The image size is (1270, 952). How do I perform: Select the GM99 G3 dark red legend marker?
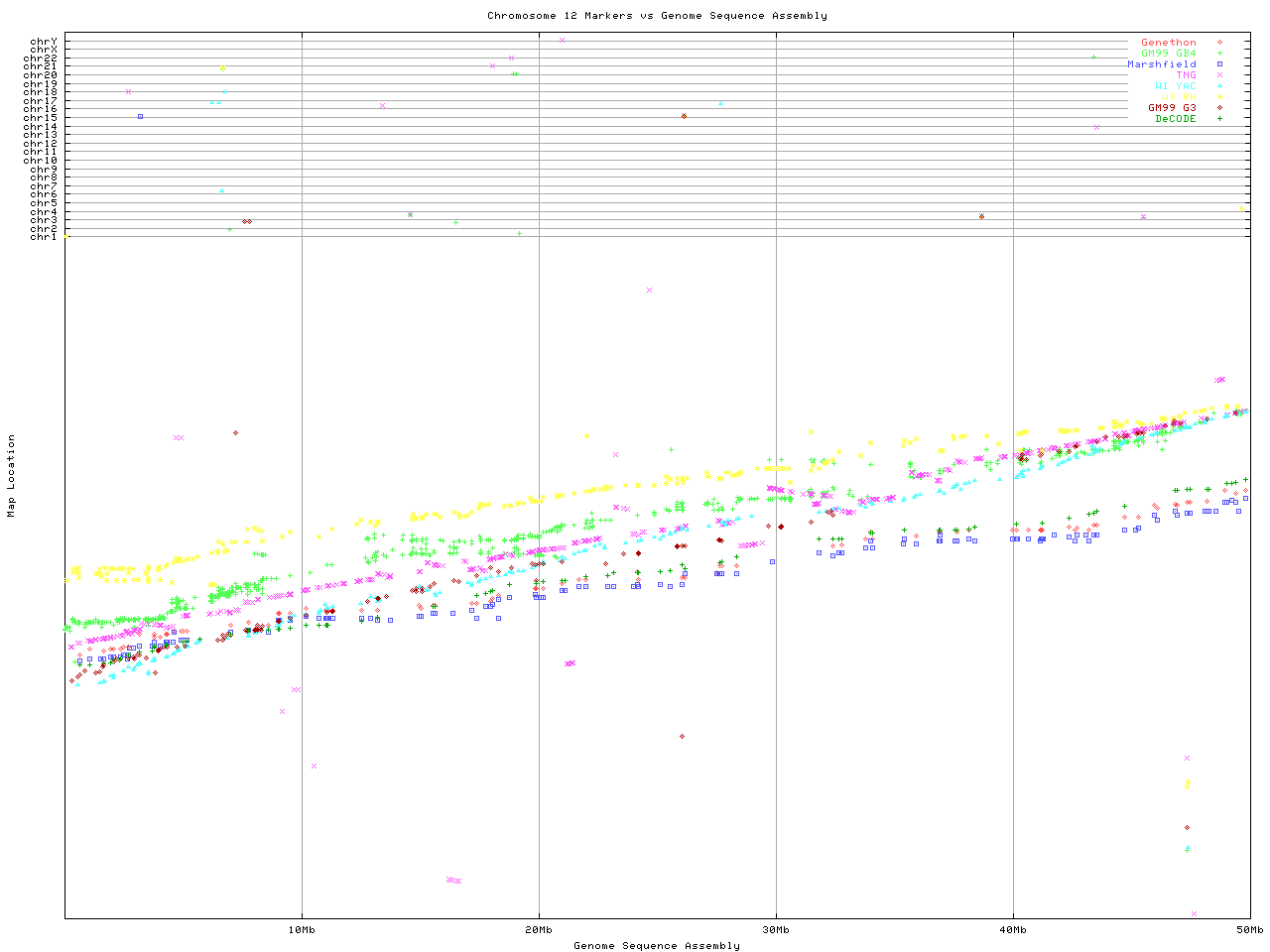1219,108
